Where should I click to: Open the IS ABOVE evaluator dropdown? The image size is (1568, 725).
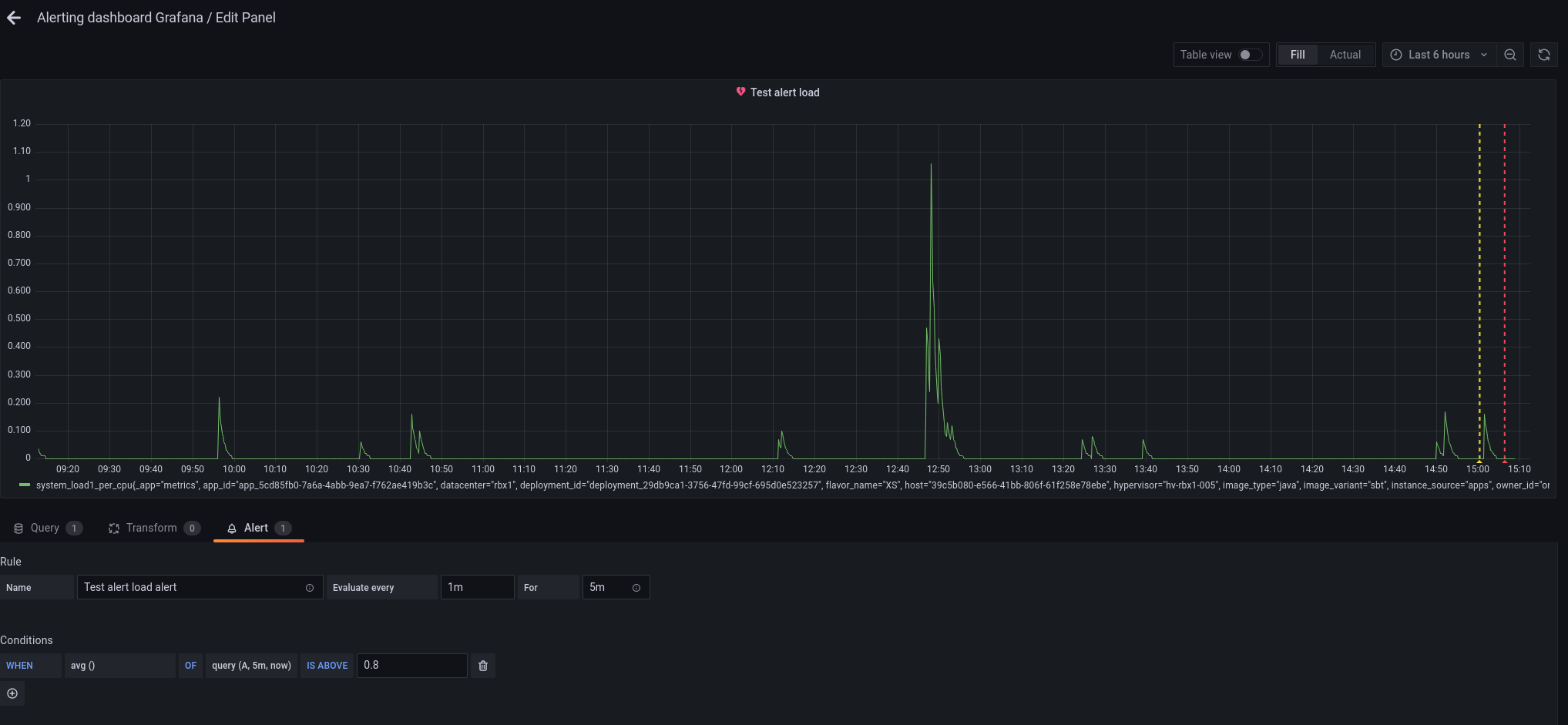(x=327, y=666)
